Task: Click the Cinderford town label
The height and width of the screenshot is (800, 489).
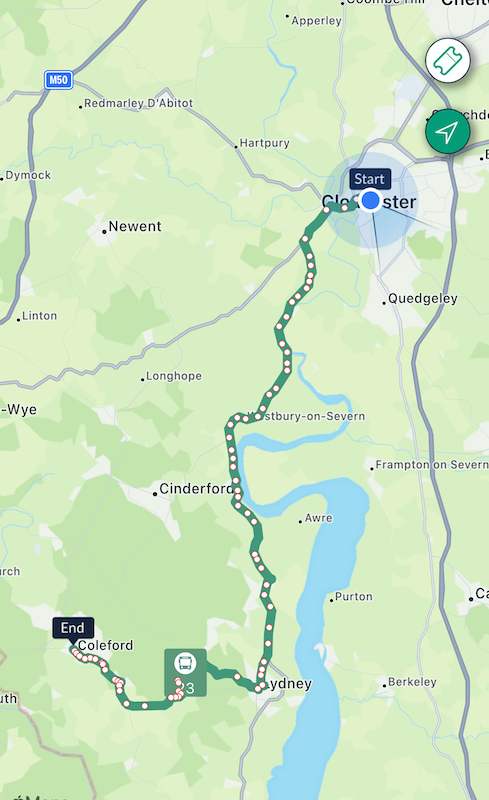Action: 196,489
